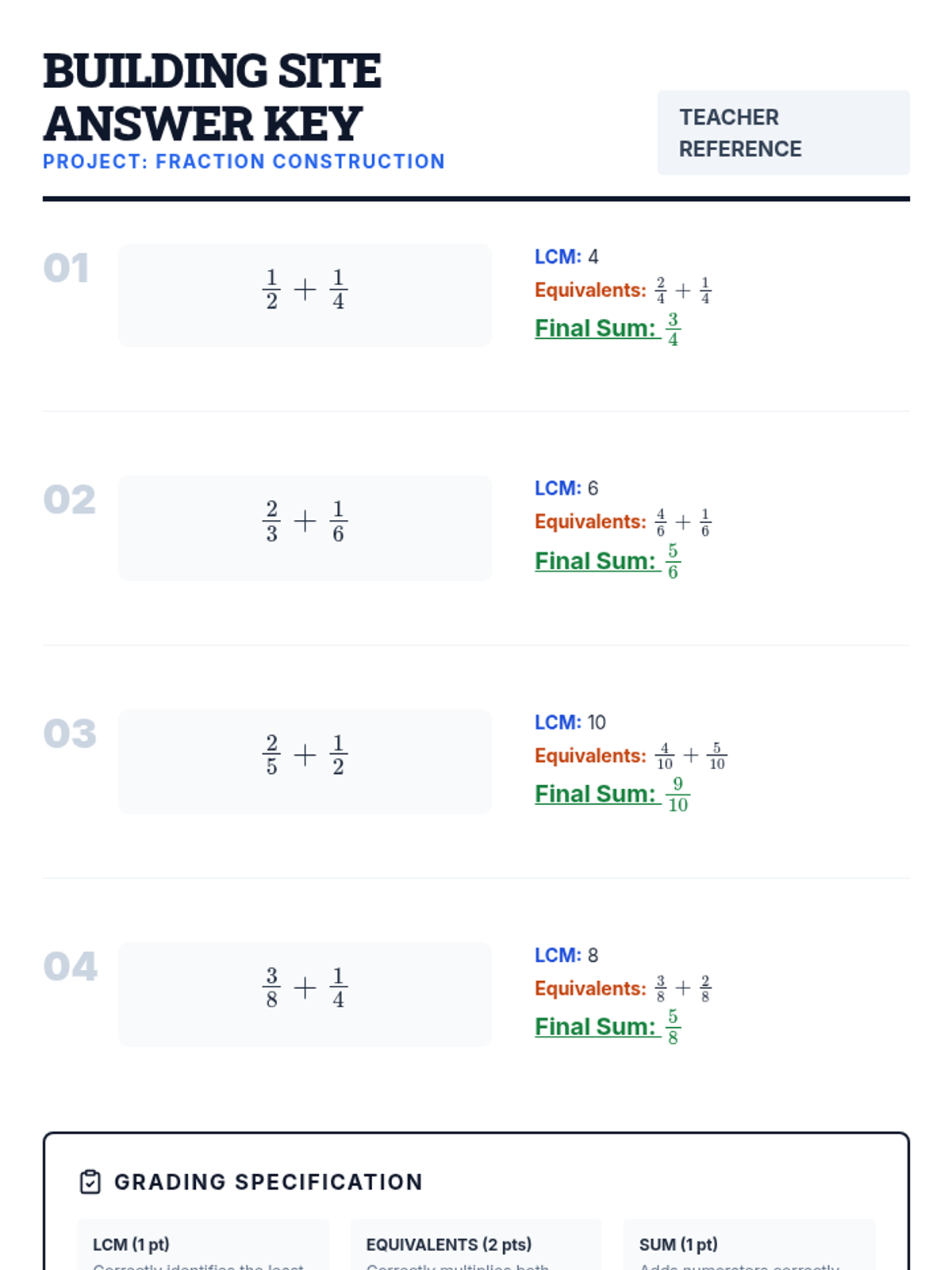
Task: Select the Building Site Answer Key title
Action: point(212,97)
